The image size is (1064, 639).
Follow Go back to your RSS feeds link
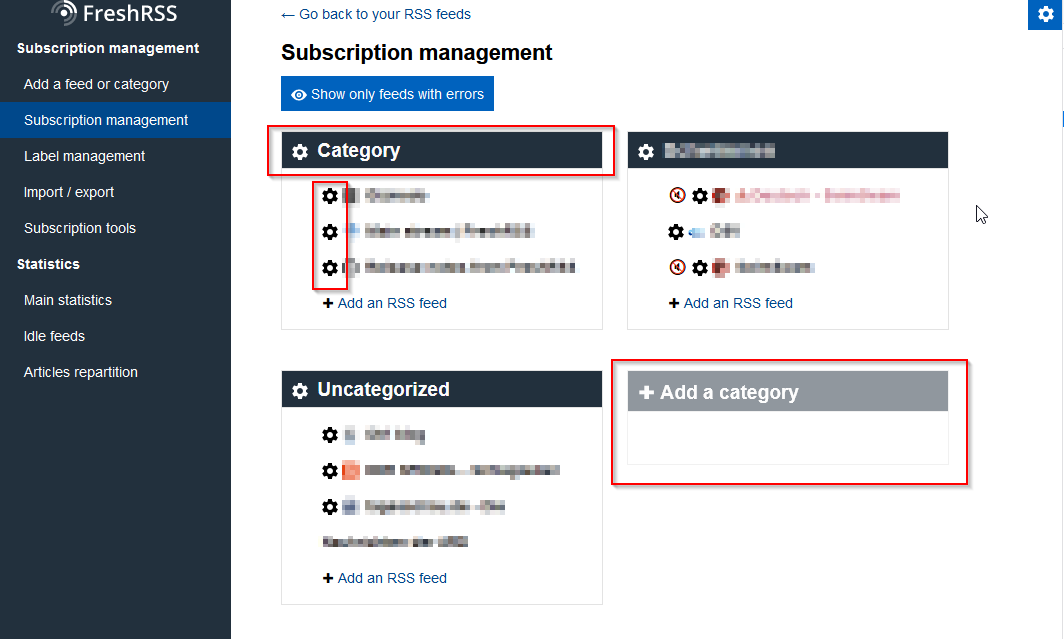[376, 14]
